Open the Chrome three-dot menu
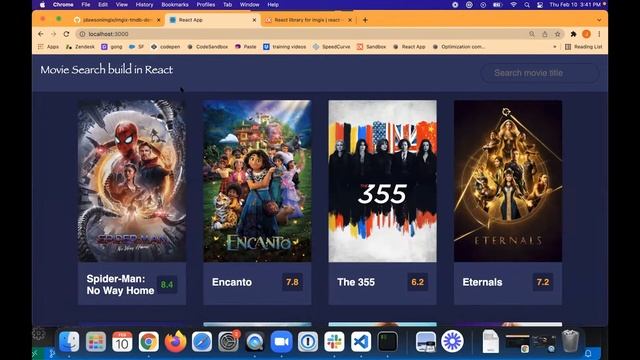 599,34
